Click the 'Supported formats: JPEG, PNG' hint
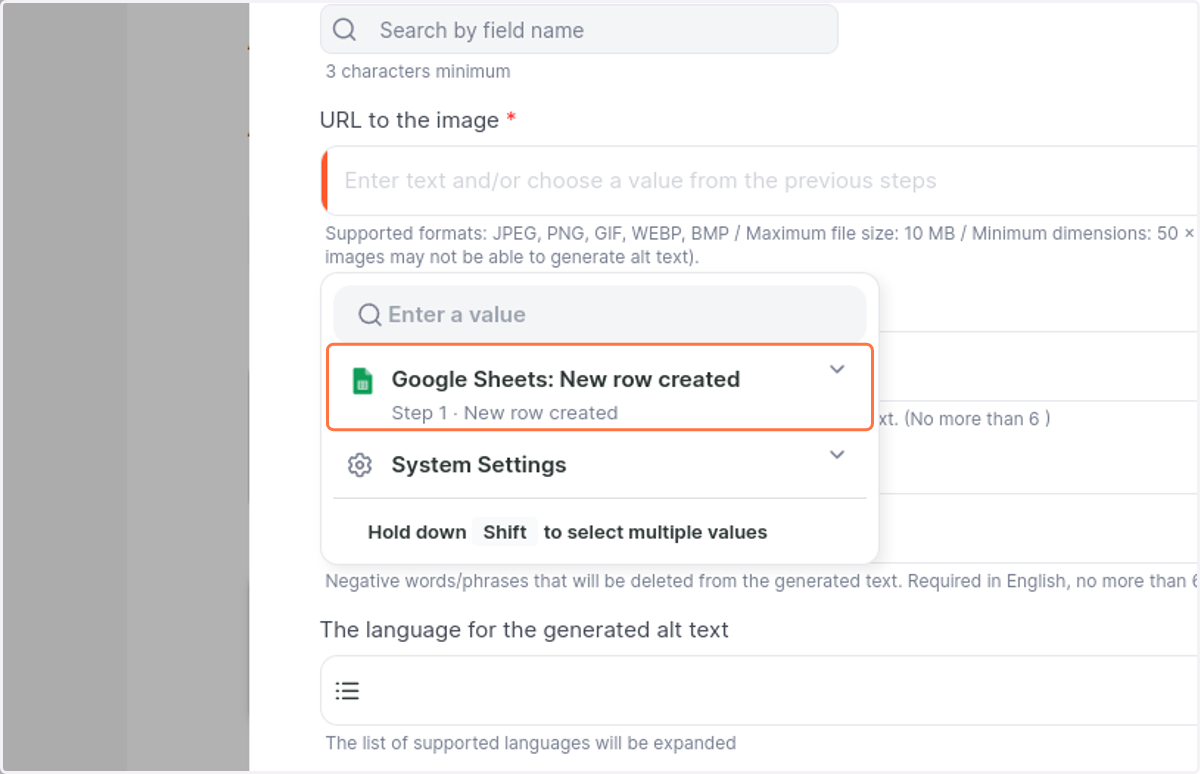 tap(762, 245)
